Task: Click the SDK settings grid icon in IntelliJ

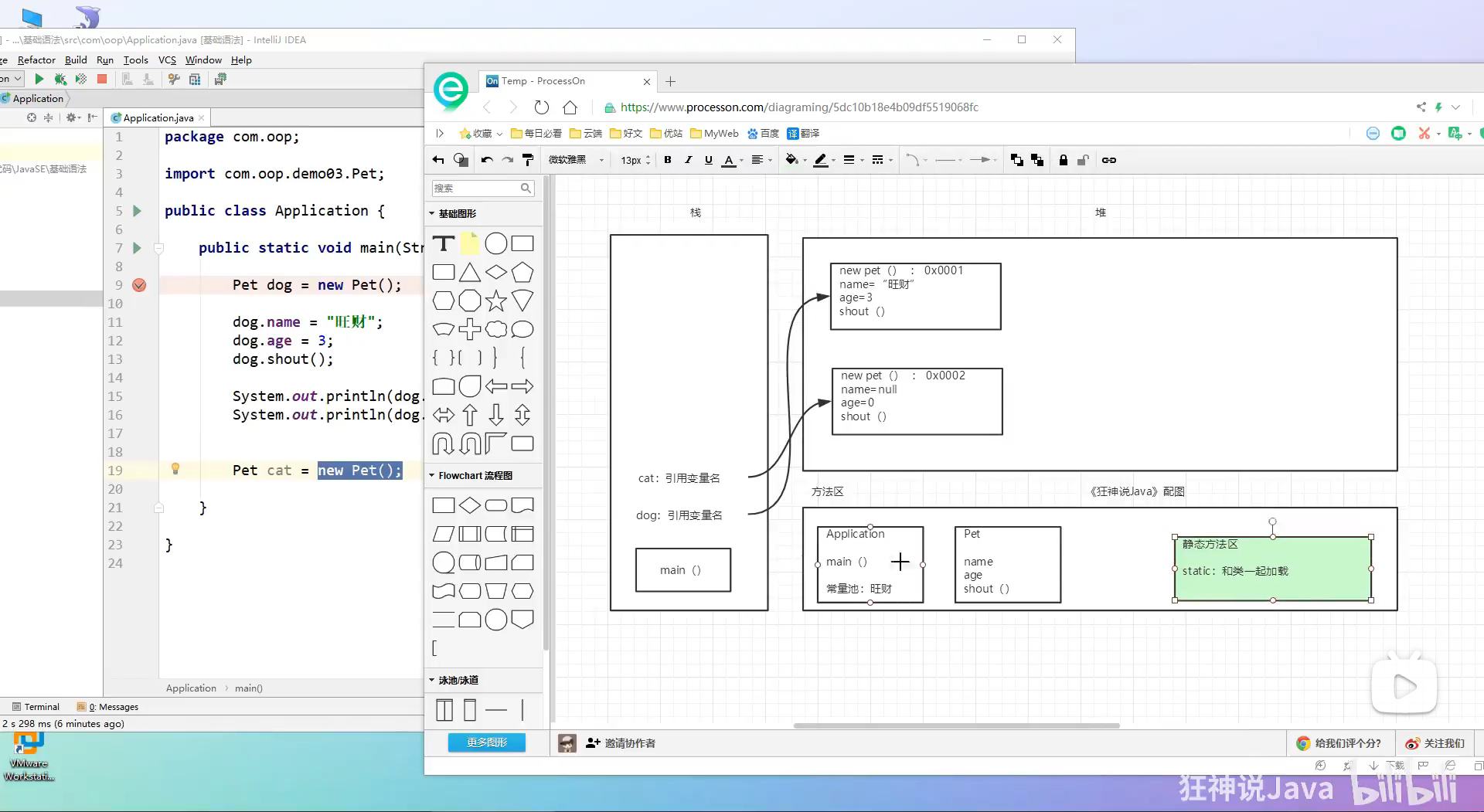Action: [195, 79]
